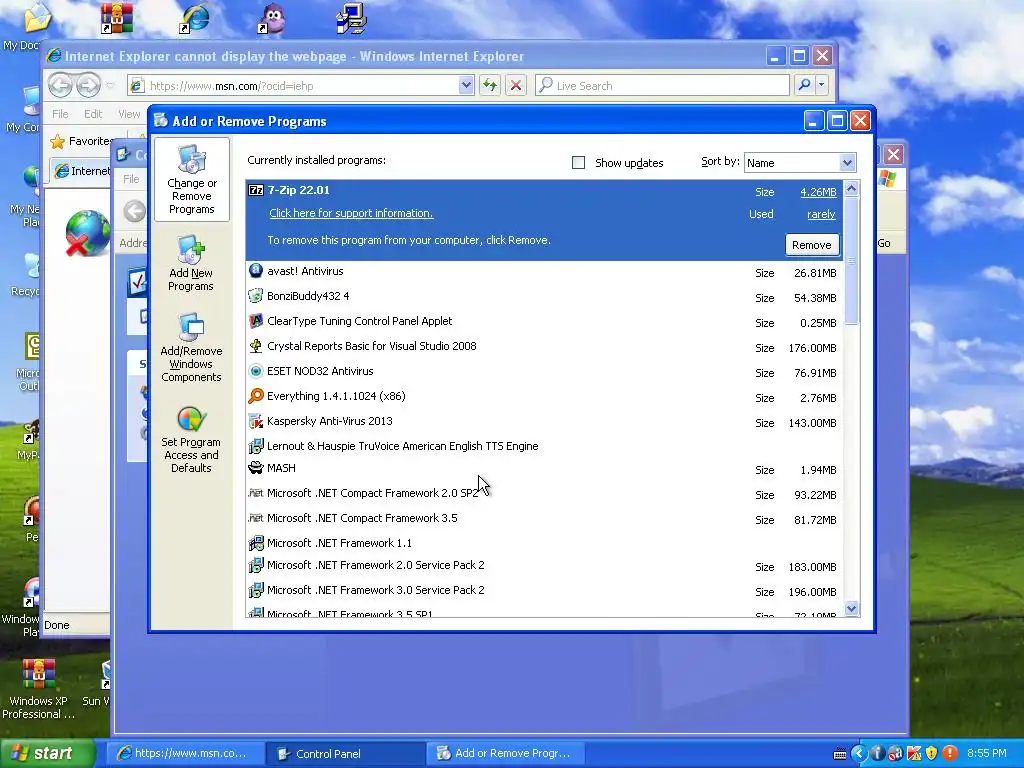Click the red security alert tray icon
The image size is (1024, 768).
click(950, 754)
